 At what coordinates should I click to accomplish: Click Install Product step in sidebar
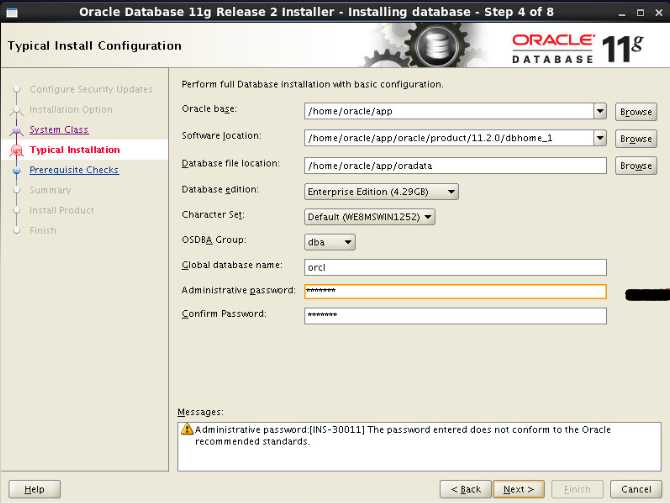[x=62, y=210]
